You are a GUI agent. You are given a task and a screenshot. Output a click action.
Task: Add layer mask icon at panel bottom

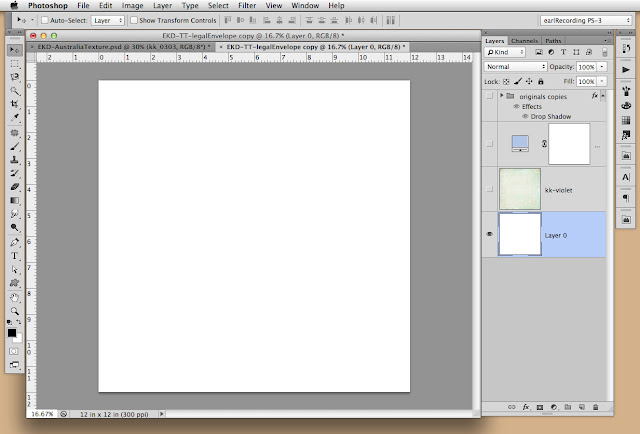540,407
